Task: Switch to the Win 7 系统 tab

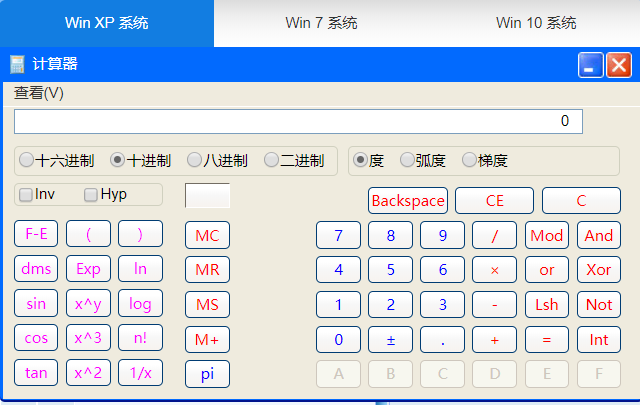Action: click(x=321, y=23)
